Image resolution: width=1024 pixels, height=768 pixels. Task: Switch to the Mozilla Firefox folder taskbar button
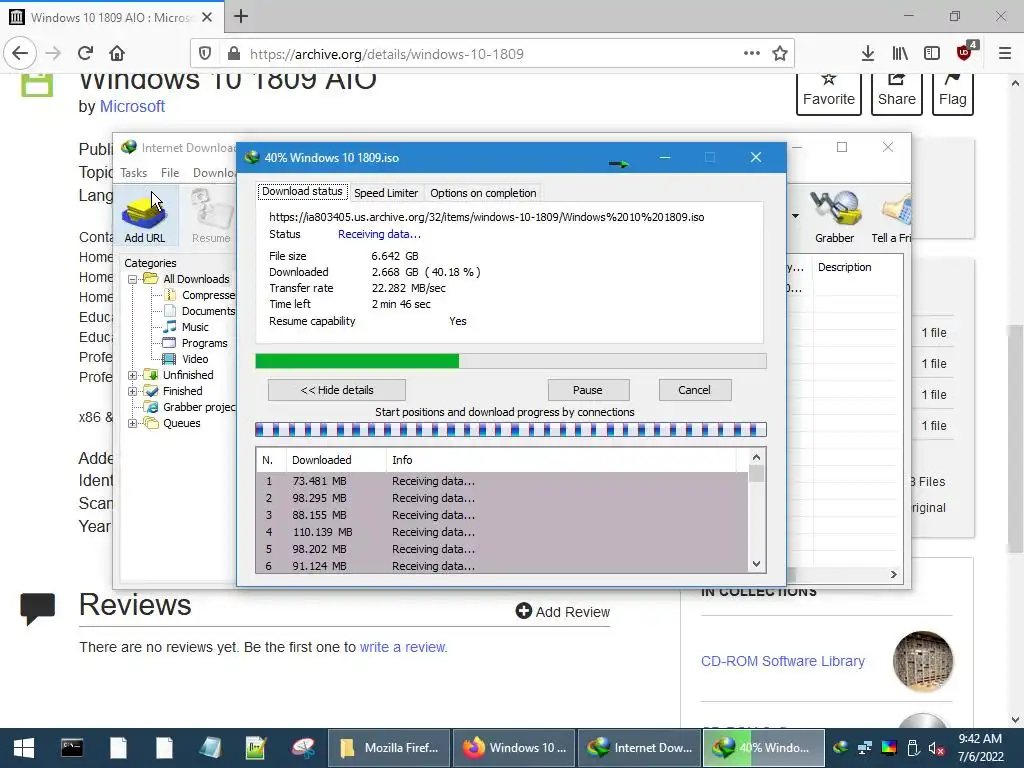pyautogui.click(x=389, y=748)
